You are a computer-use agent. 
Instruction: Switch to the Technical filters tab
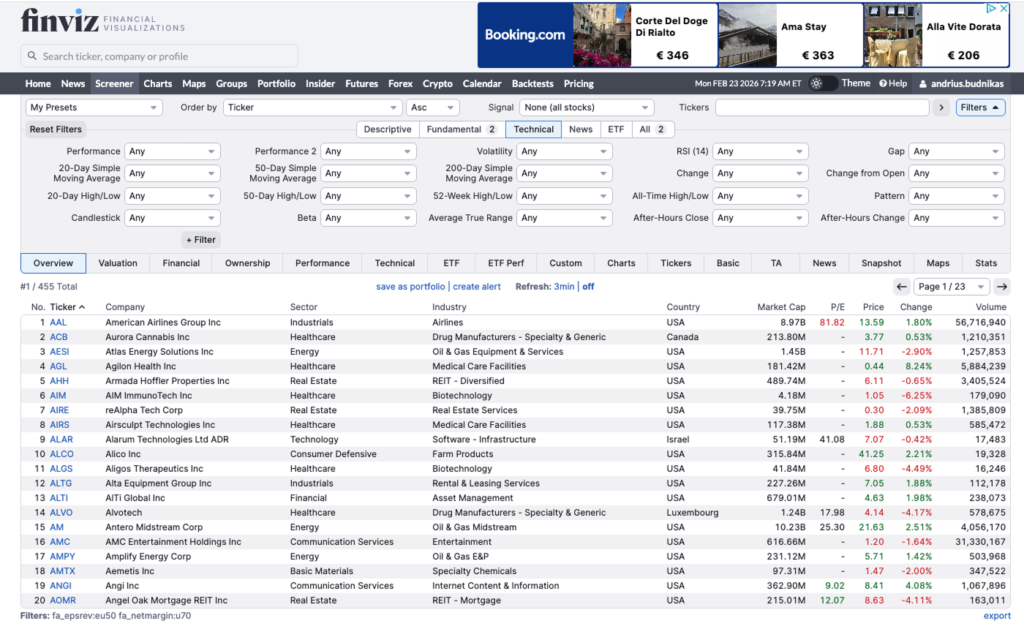click(x=533, y=129)
